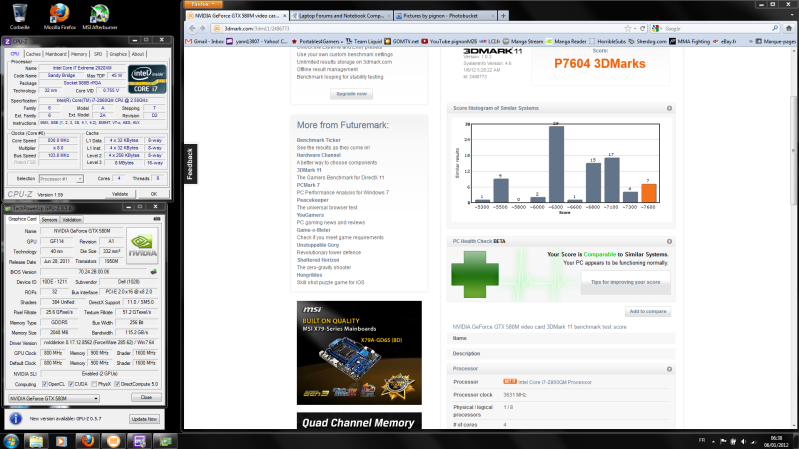Toggle the OpenCL checkbox in GPU-Z
This screenshot has height=449, width=799.
44,384
